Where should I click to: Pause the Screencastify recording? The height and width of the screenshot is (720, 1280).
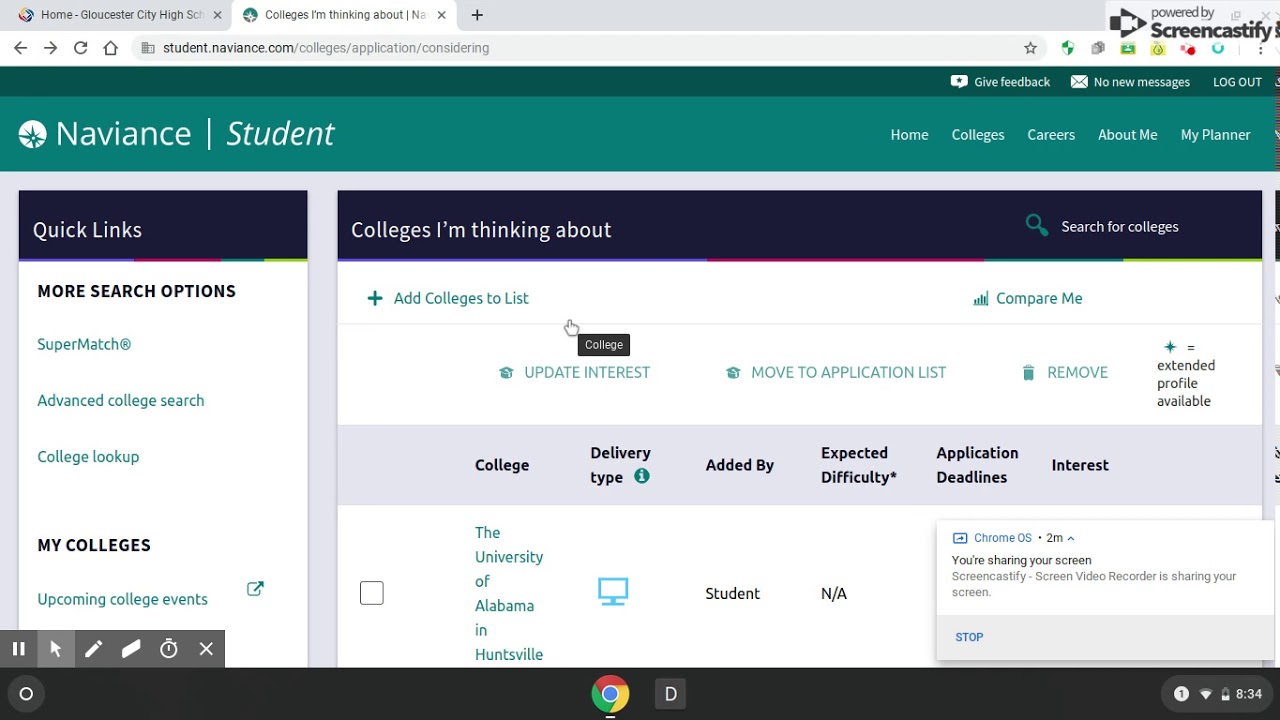[18, 649]
